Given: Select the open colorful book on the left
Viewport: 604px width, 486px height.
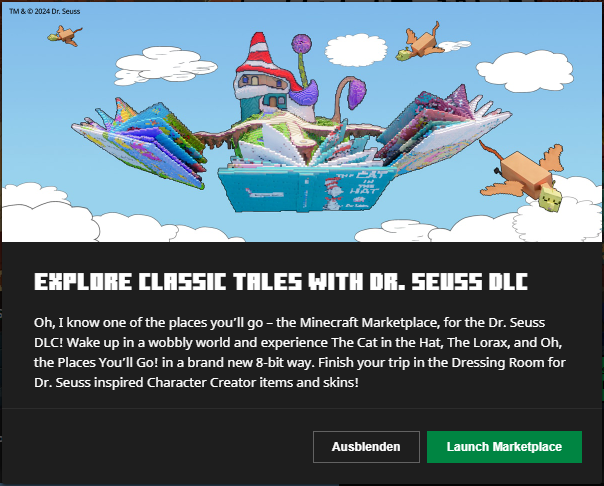Looking at the screenshot, I should (139, 142).
